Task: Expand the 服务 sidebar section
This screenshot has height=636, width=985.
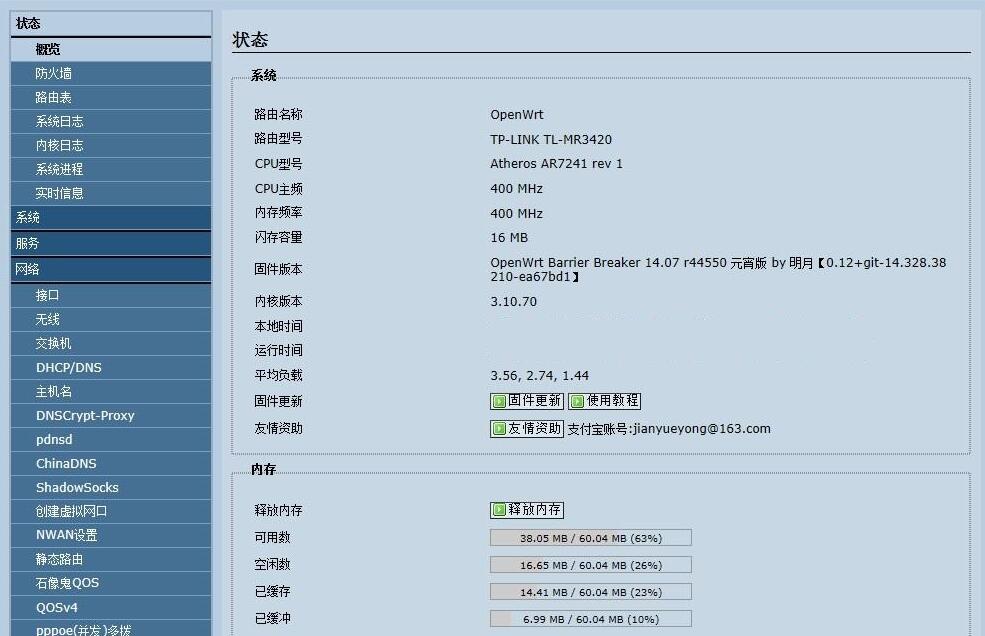Action: tap(111, 243)
